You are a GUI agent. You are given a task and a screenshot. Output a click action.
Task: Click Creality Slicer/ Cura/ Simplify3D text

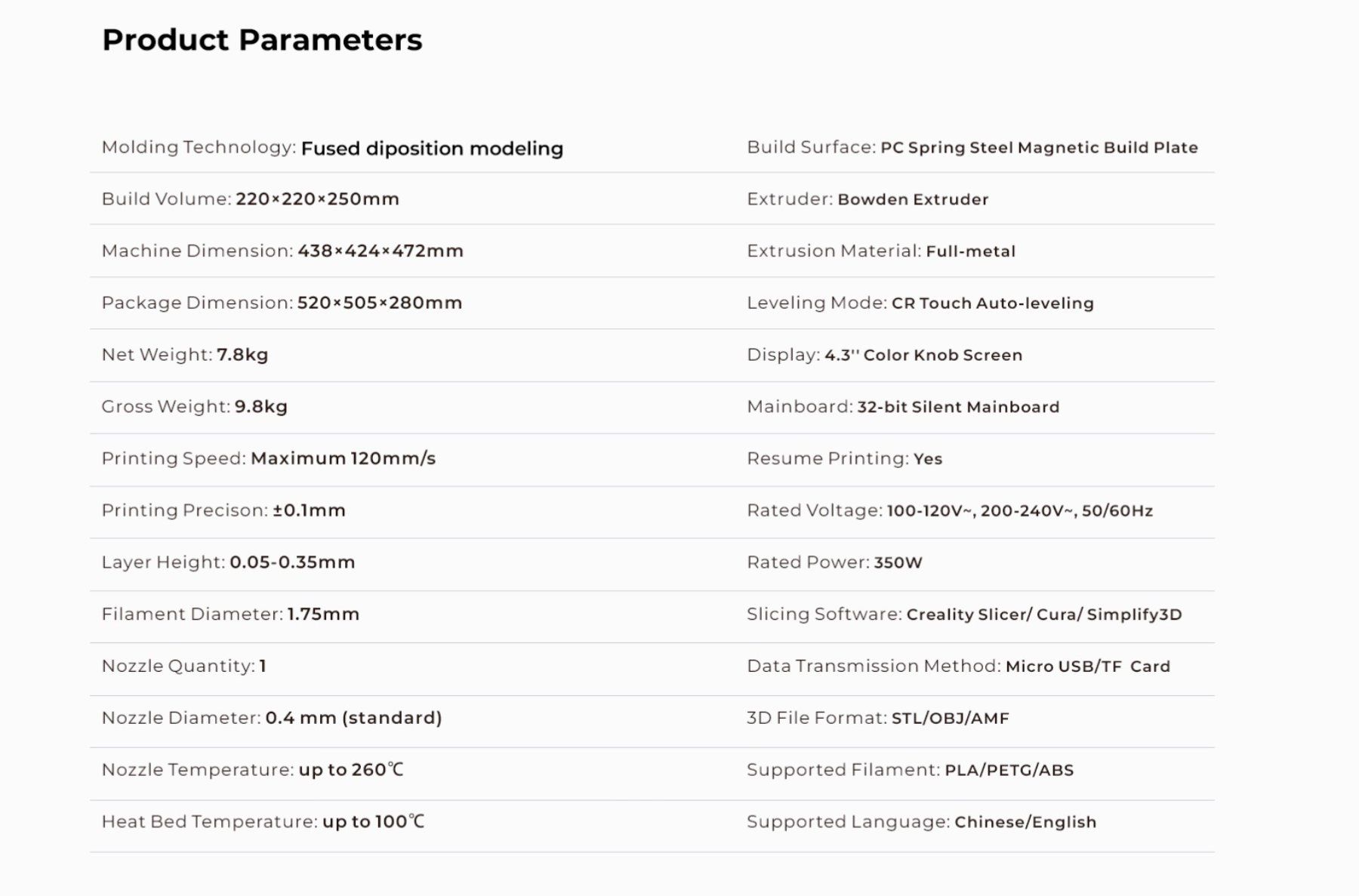pos(1044,614)
